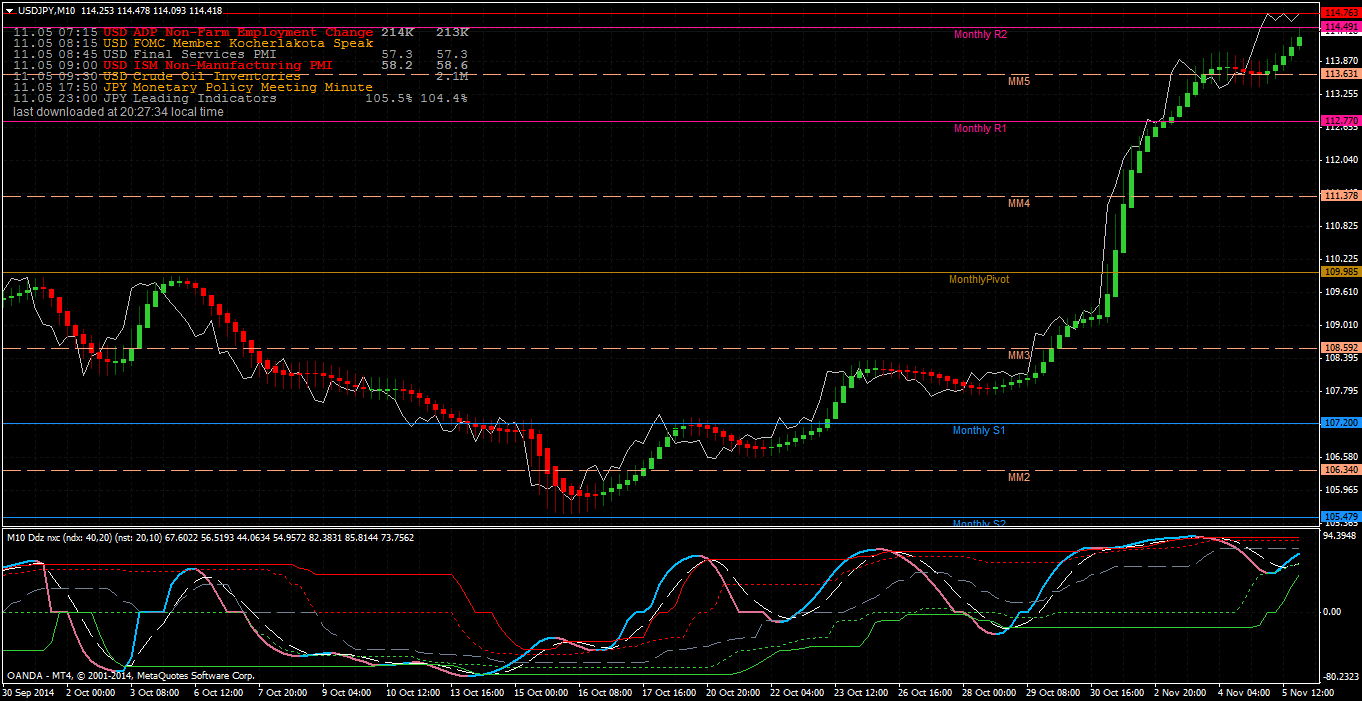1362x701 pixels.
Task: Select the USD Crude Oil Inventories row
Action: (241, 77)
